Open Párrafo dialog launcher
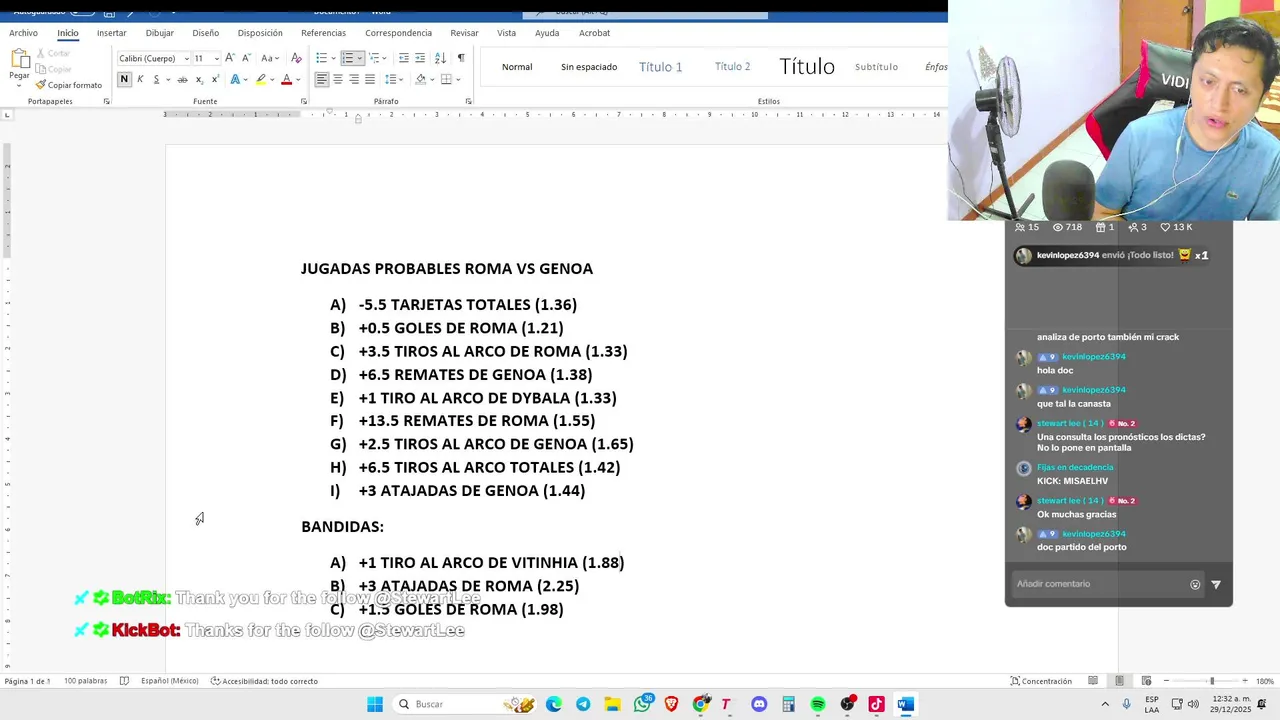The height and width of the screenshot is (720, 1280). click(x=468, y=101)
